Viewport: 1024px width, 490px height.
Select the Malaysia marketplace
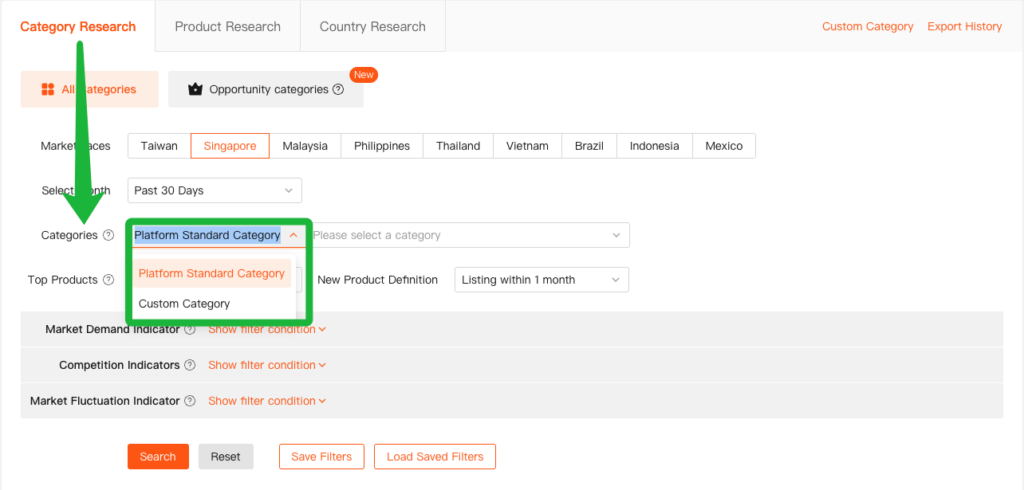click(305, 146)
